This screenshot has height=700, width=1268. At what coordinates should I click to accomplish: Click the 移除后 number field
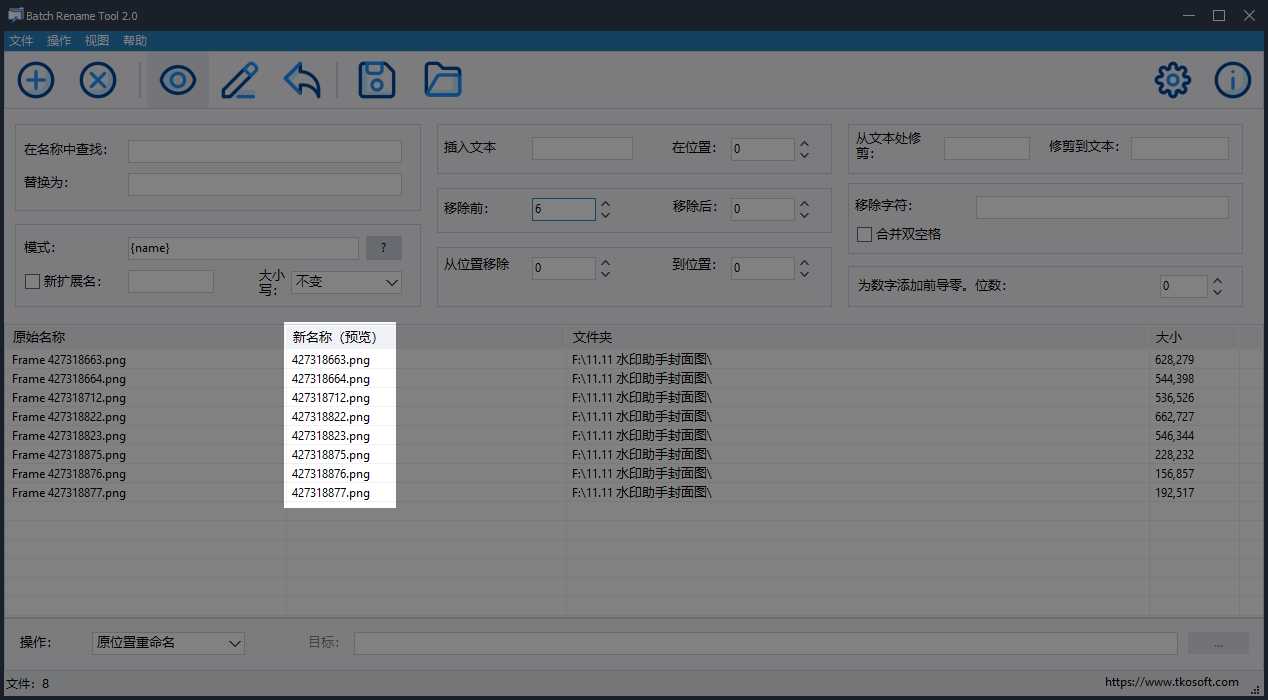point(762,209)
